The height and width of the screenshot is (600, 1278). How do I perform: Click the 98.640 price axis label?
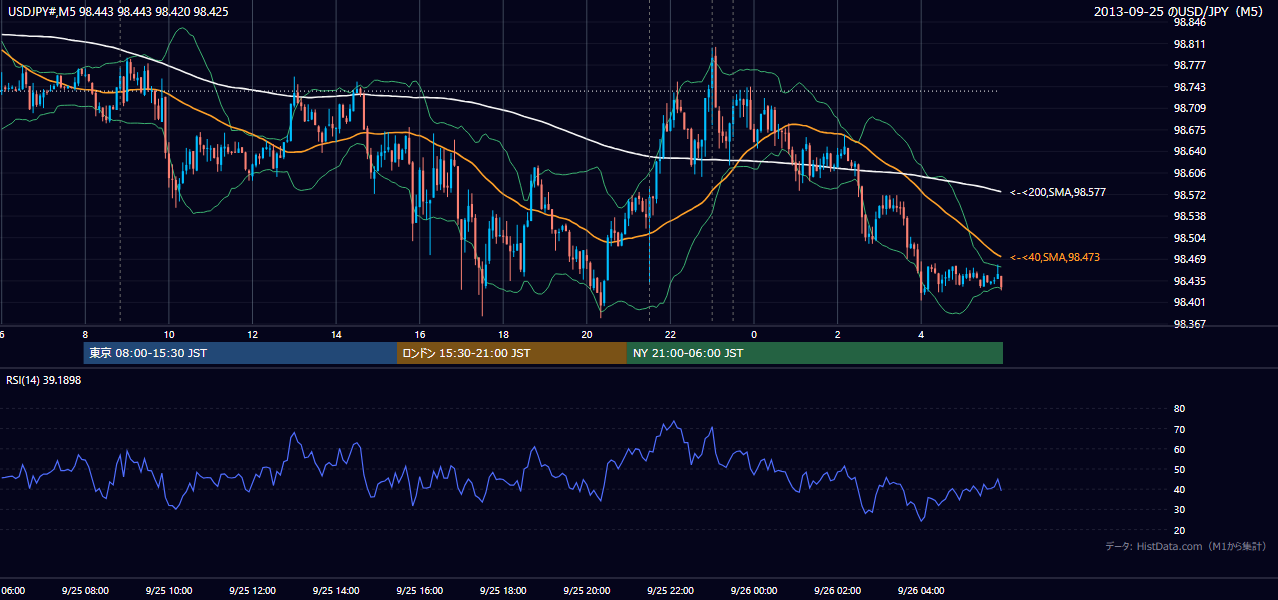click(x=1189, y=152)
